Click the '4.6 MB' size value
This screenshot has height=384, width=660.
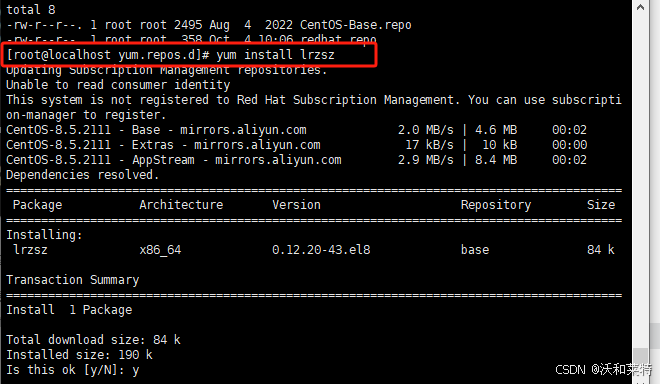(496, 130)
